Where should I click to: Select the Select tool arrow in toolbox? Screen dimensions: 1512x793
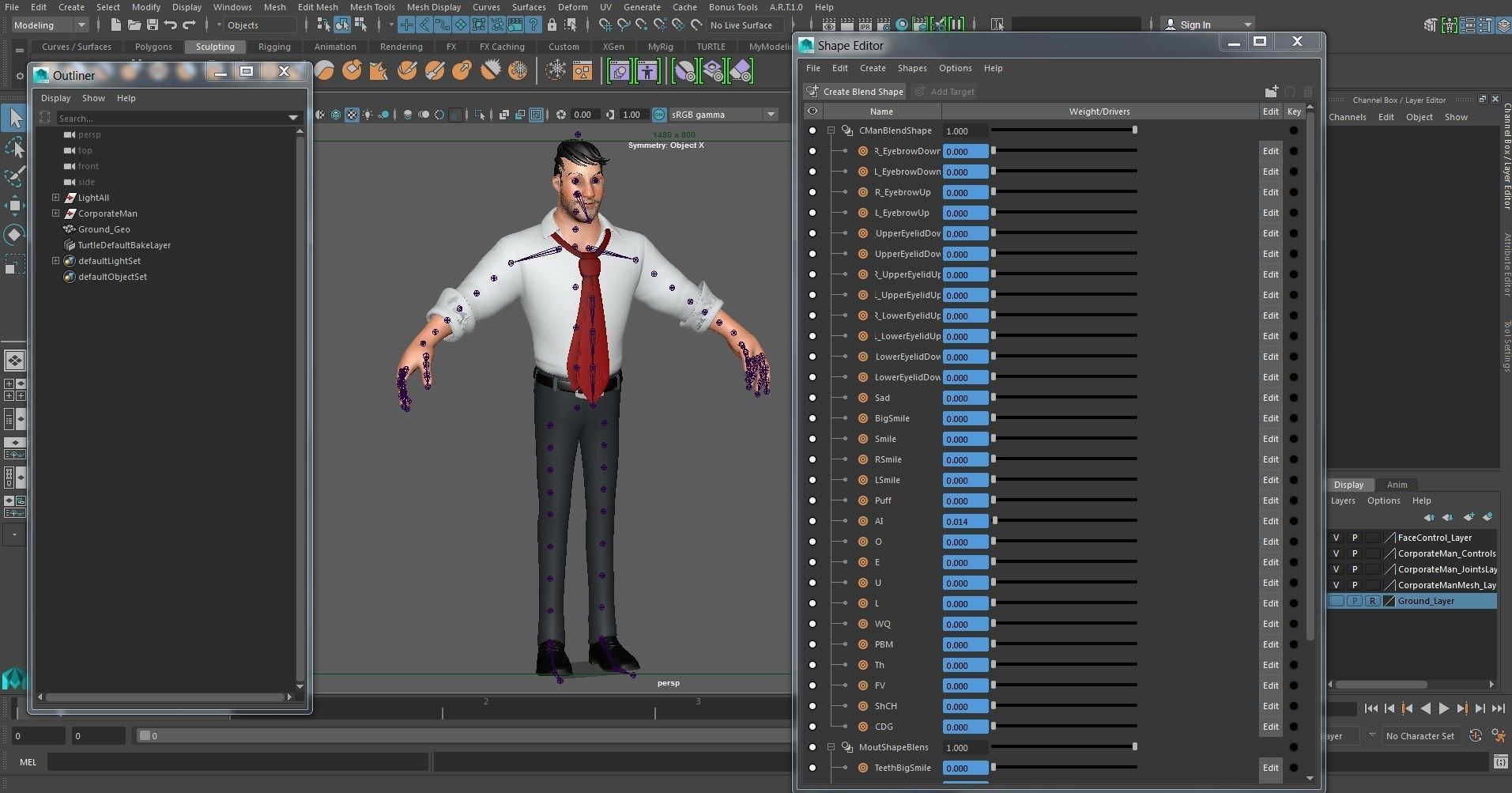tap(14, 118)
